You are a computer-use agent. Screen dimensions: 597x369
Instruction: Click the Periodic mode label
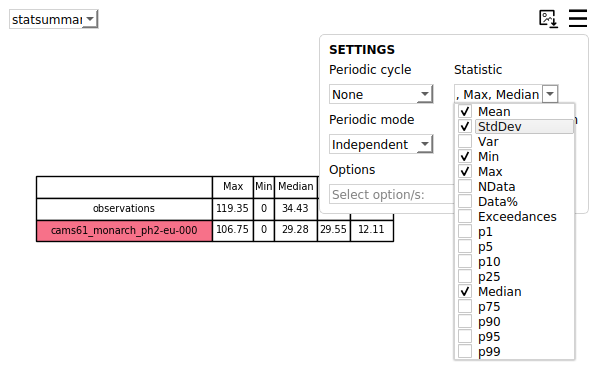[x=372, y=120]
